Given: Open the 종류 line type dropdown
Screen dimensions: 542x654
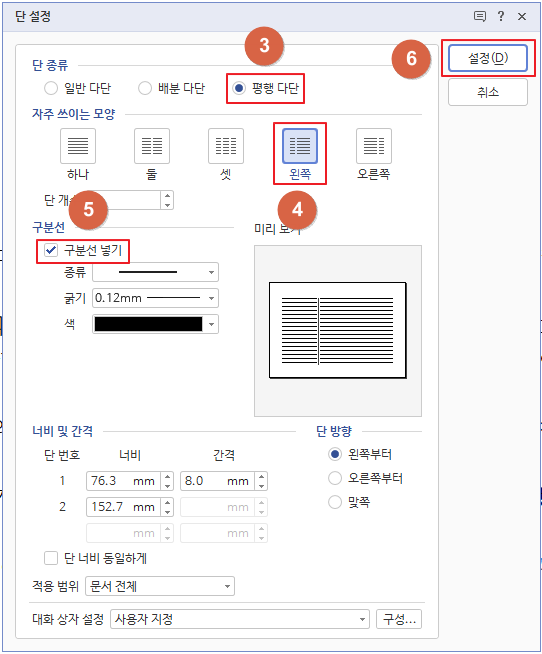Looking at the screenshot, I should pyautogui.click(x=155, y=272).
